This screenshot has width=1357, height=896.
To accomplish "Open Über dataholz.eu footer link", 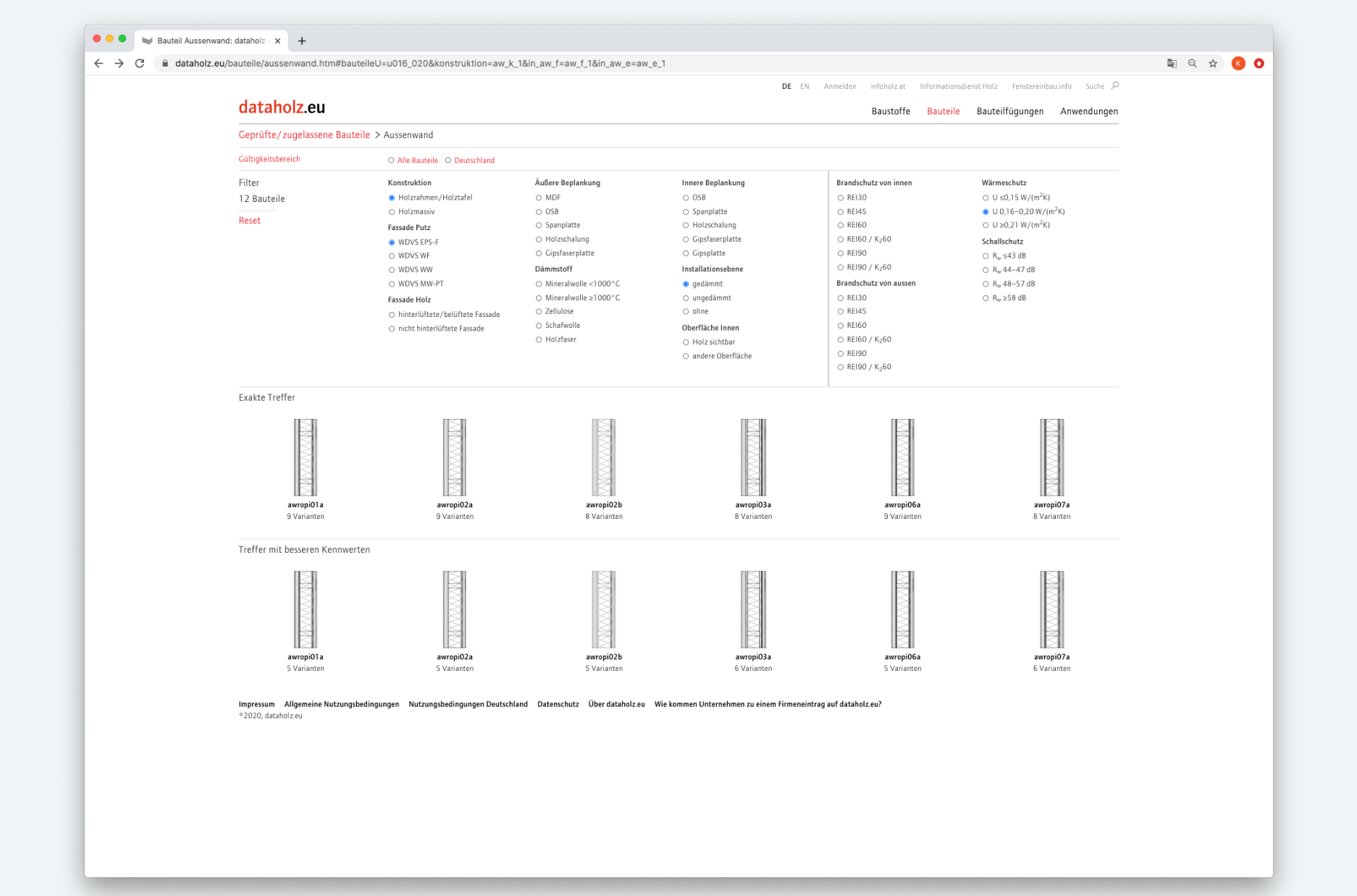I will tap(616, 704).
